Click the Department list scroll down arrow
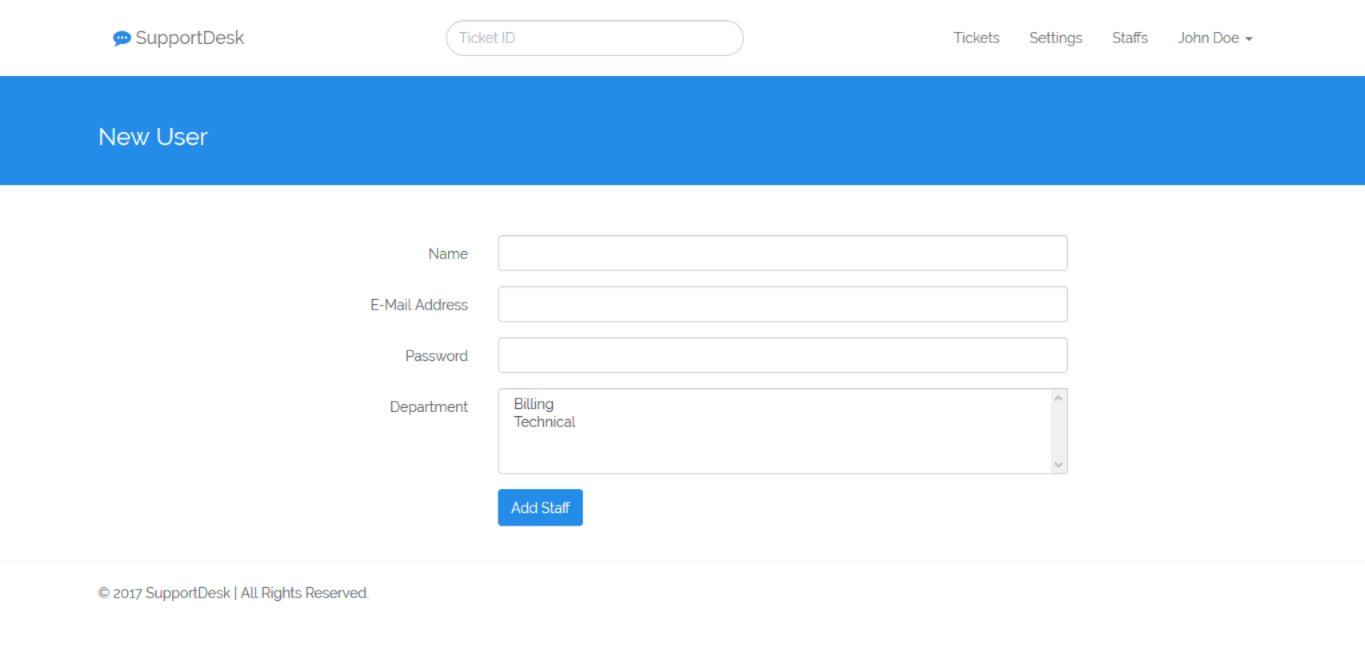Screen dimensions: 1365x658 [x=1059, y=464]
